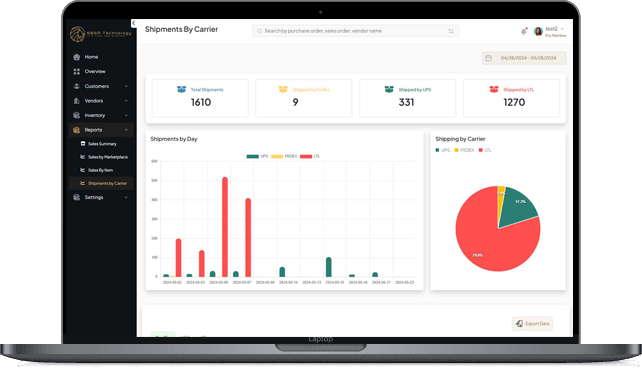Image resolution: width=642 pixels, height=368 pixels.
Task: Click the Sales by Marketplace chart icon
Action: pyautogui.click(x=83, y=157)
